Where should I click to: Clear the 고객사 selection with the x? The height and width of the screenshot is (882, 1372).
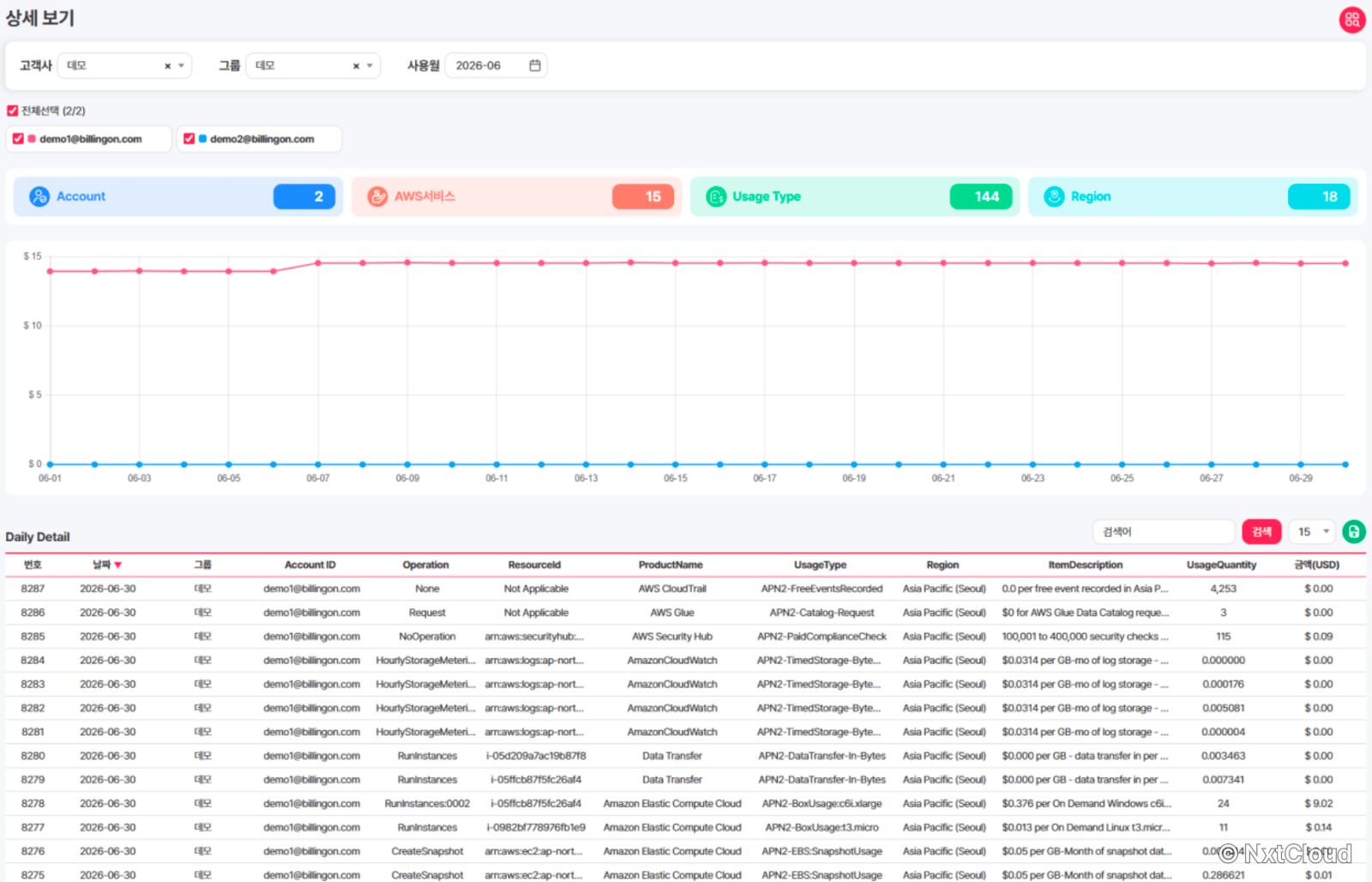pos(167,66)
